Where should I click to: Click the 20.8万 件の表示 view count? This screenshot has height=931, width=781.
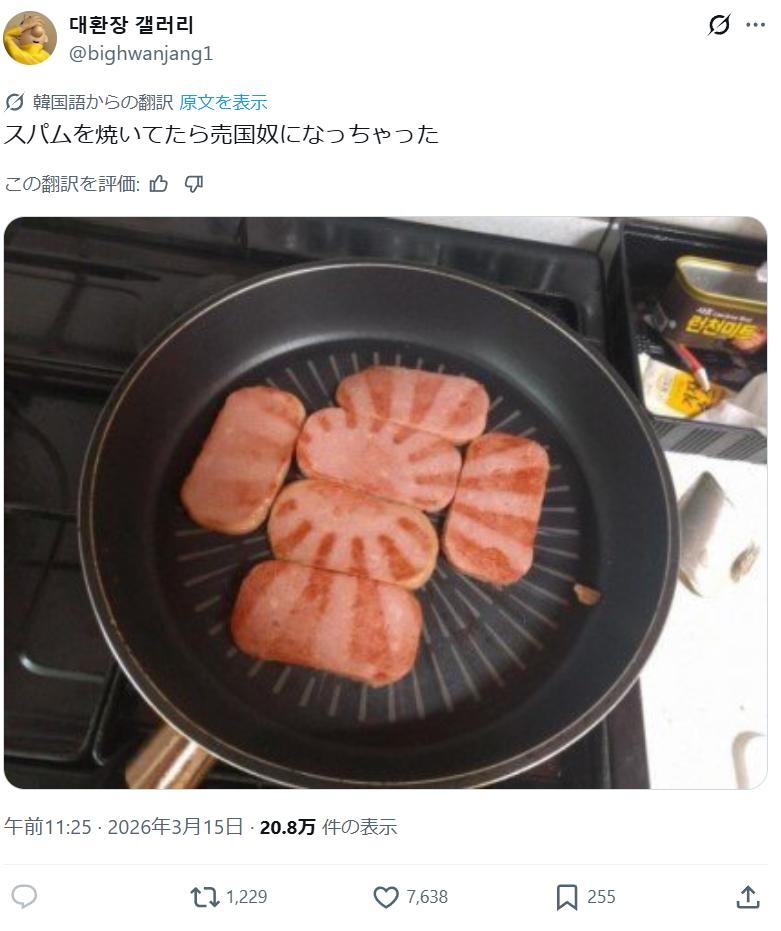pos(328,826)
